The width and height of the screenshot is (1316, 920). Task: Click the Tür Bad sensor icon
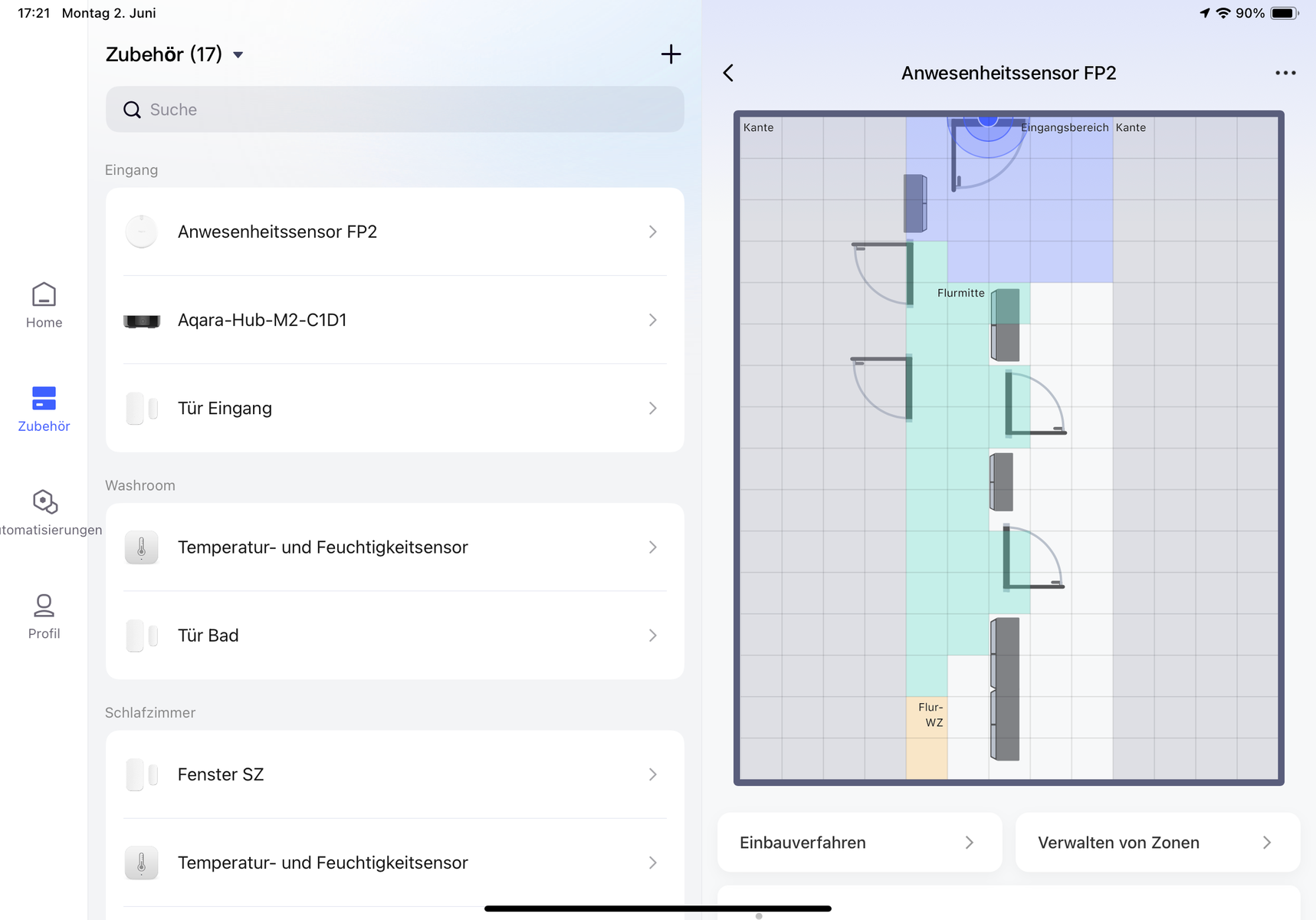coord(142,636)
